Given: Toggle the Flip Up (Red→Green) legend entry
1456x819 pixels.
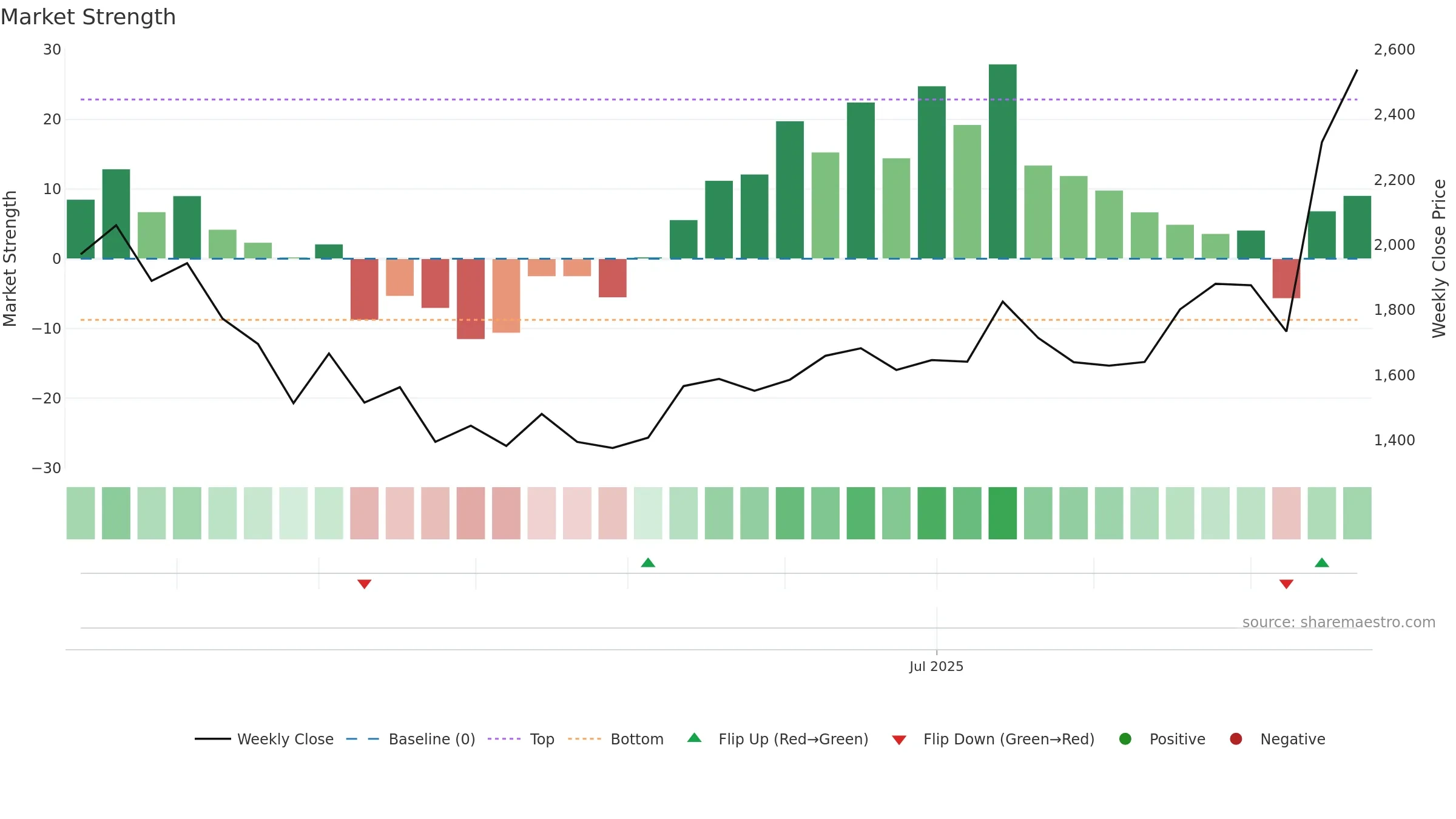Looking at the screenshot, I should click(x=778, y=739).
